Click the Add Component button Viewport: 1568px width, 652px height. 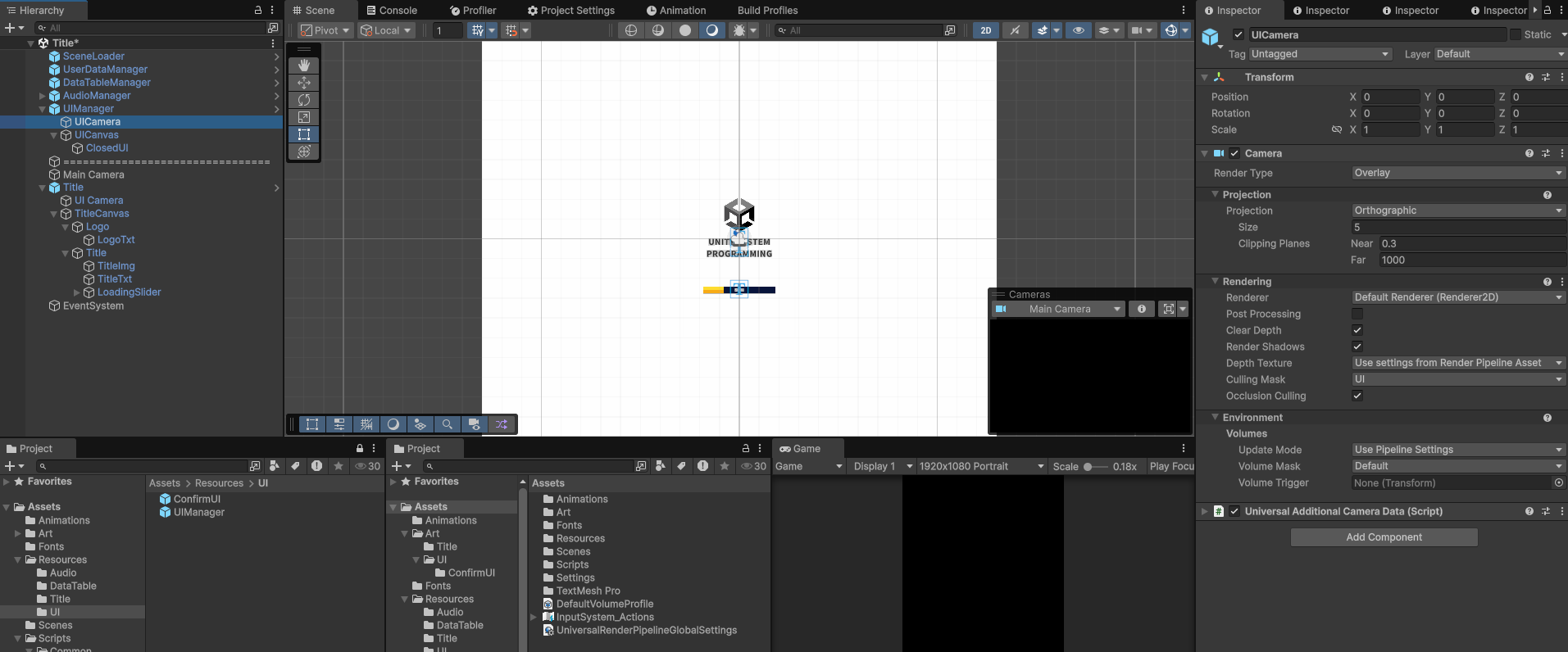[x=1384, y=537]
